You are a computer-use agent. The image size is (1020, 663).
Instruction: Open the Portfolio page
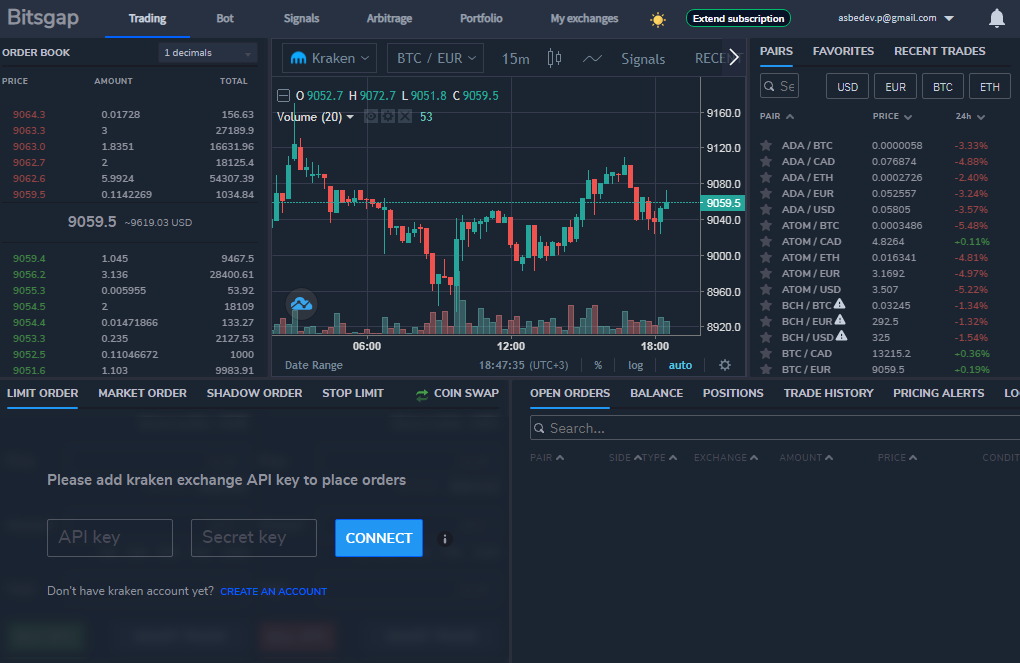[481, 18]
